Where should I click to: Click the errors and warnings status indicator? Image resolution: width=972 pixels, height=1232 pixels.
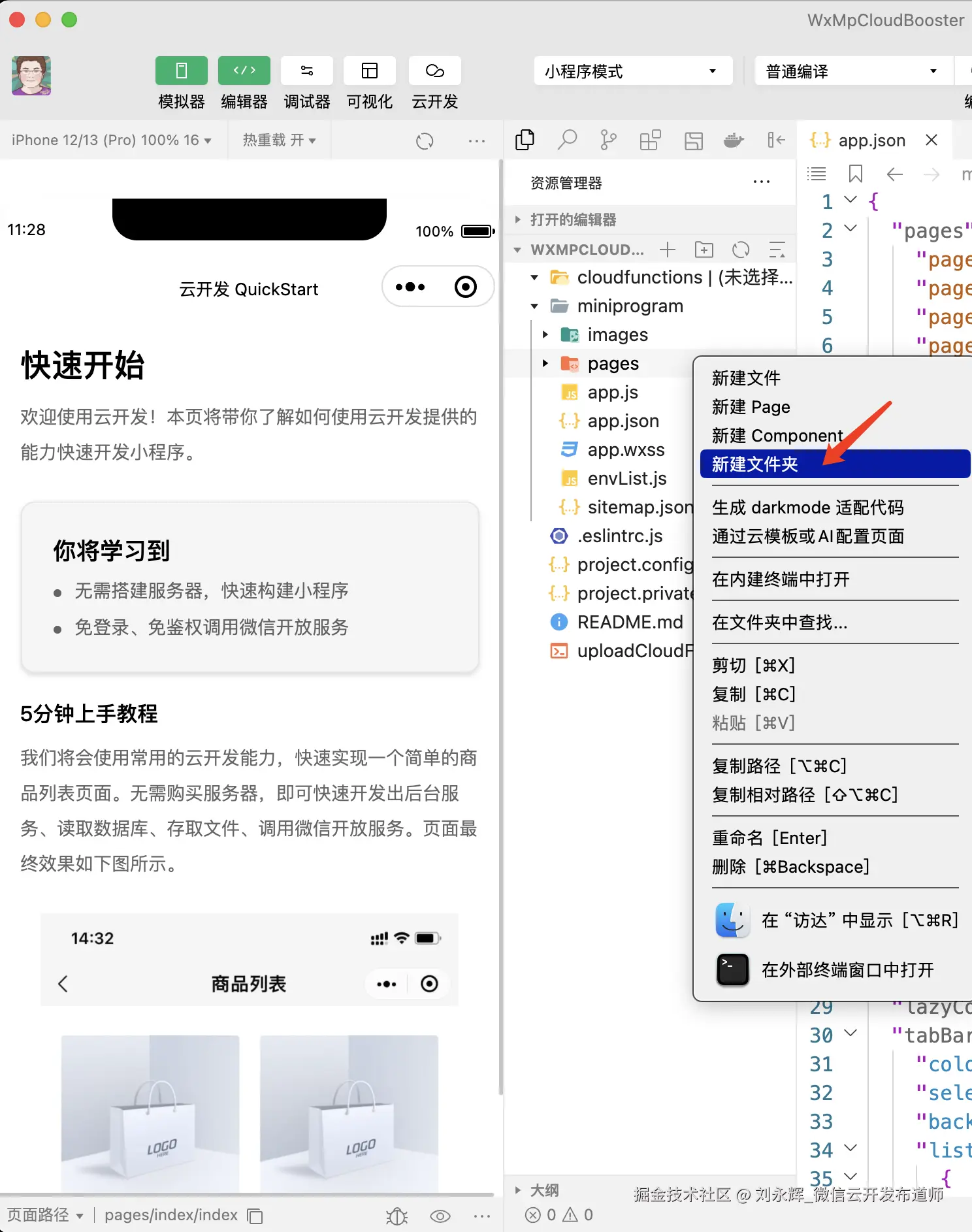coord(559,1215)
